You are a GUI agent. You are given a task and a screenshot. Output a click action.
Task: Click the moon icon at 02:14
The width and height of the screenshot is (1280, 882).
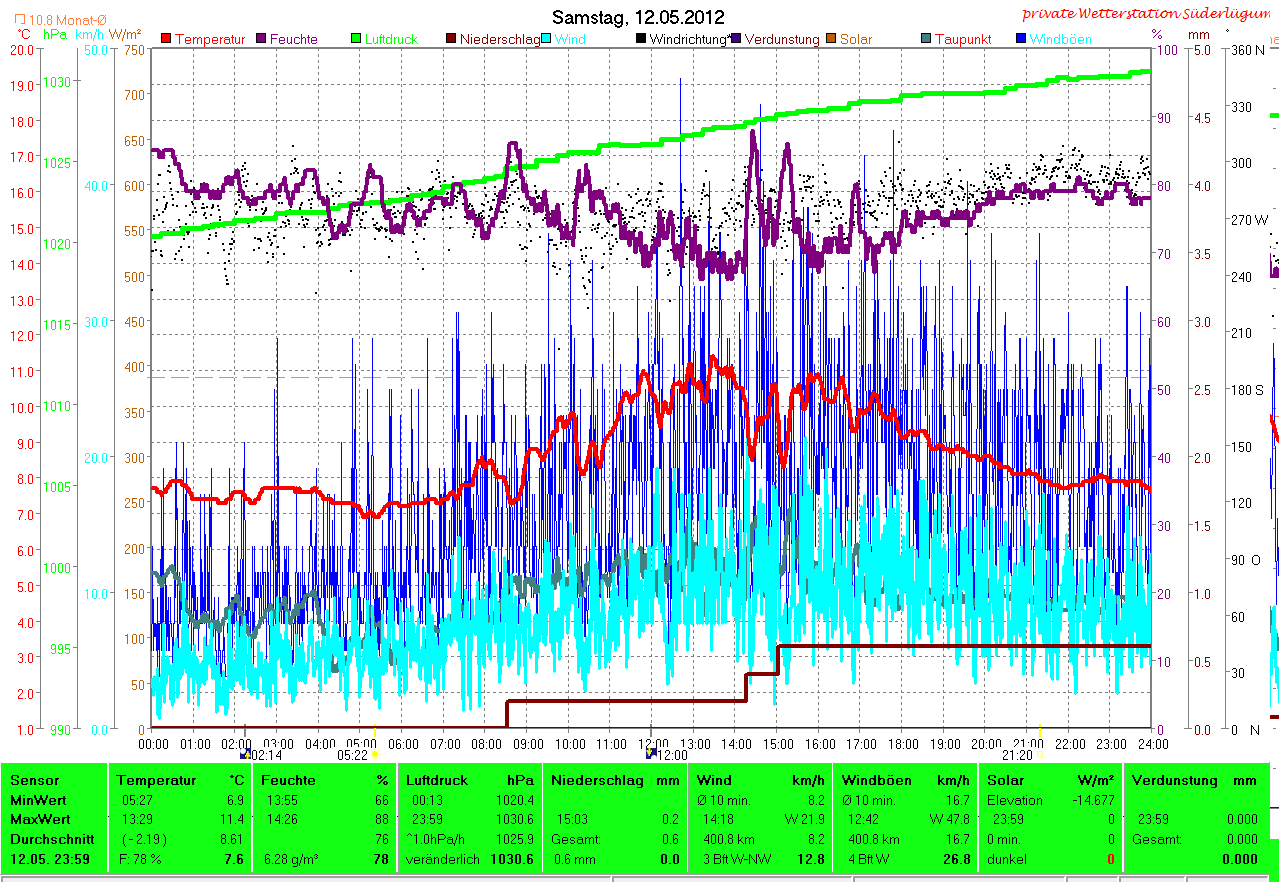(243, 755)
